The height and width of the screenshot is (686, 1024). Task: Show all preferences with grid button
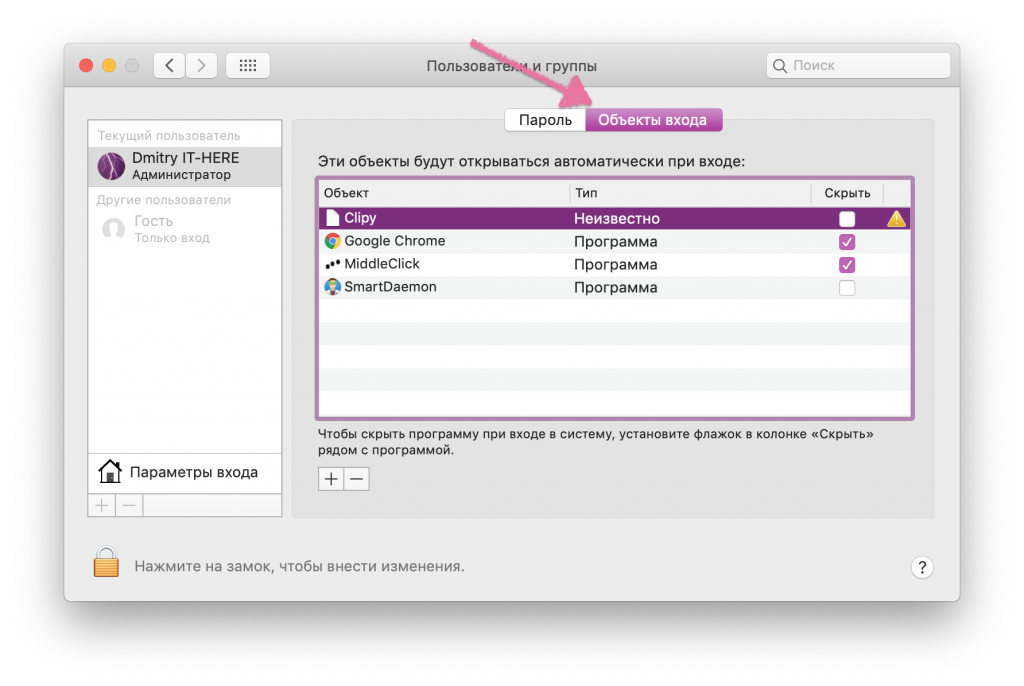click(x=248, y=65)
